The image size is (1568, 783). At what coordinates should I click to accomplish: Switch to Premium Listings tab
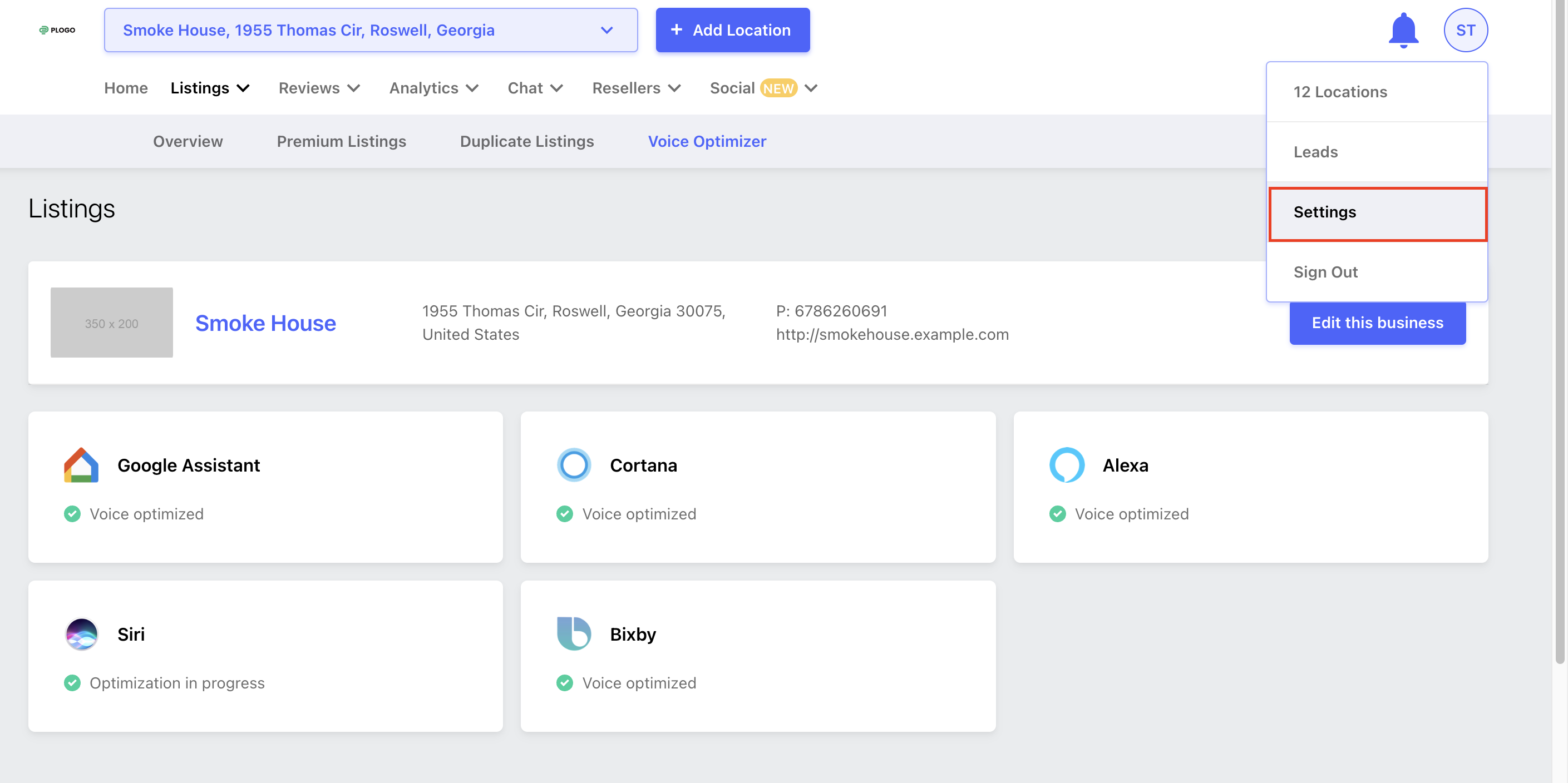(x=341, y=141)
